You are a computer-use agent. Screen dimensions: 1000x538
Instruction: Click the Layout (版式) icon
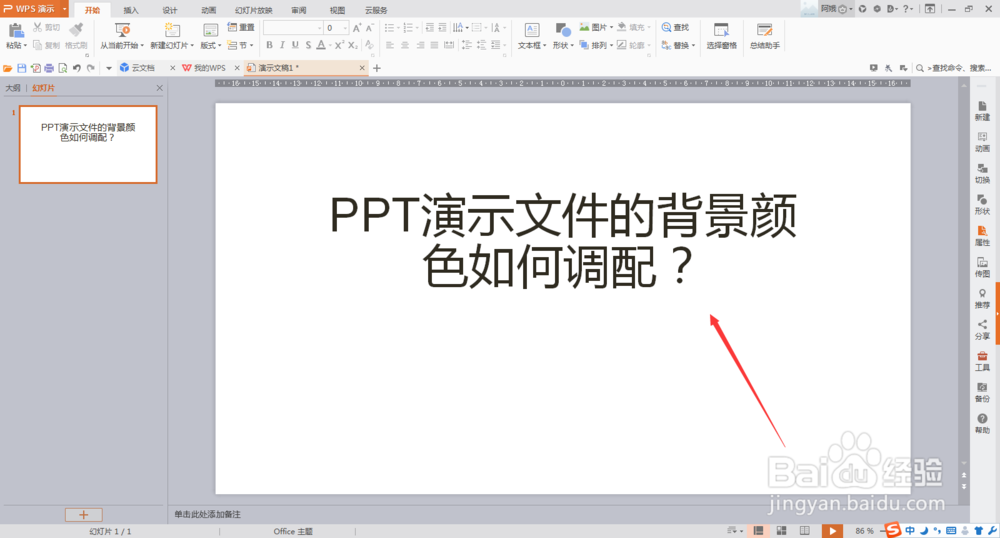(210, 30)
